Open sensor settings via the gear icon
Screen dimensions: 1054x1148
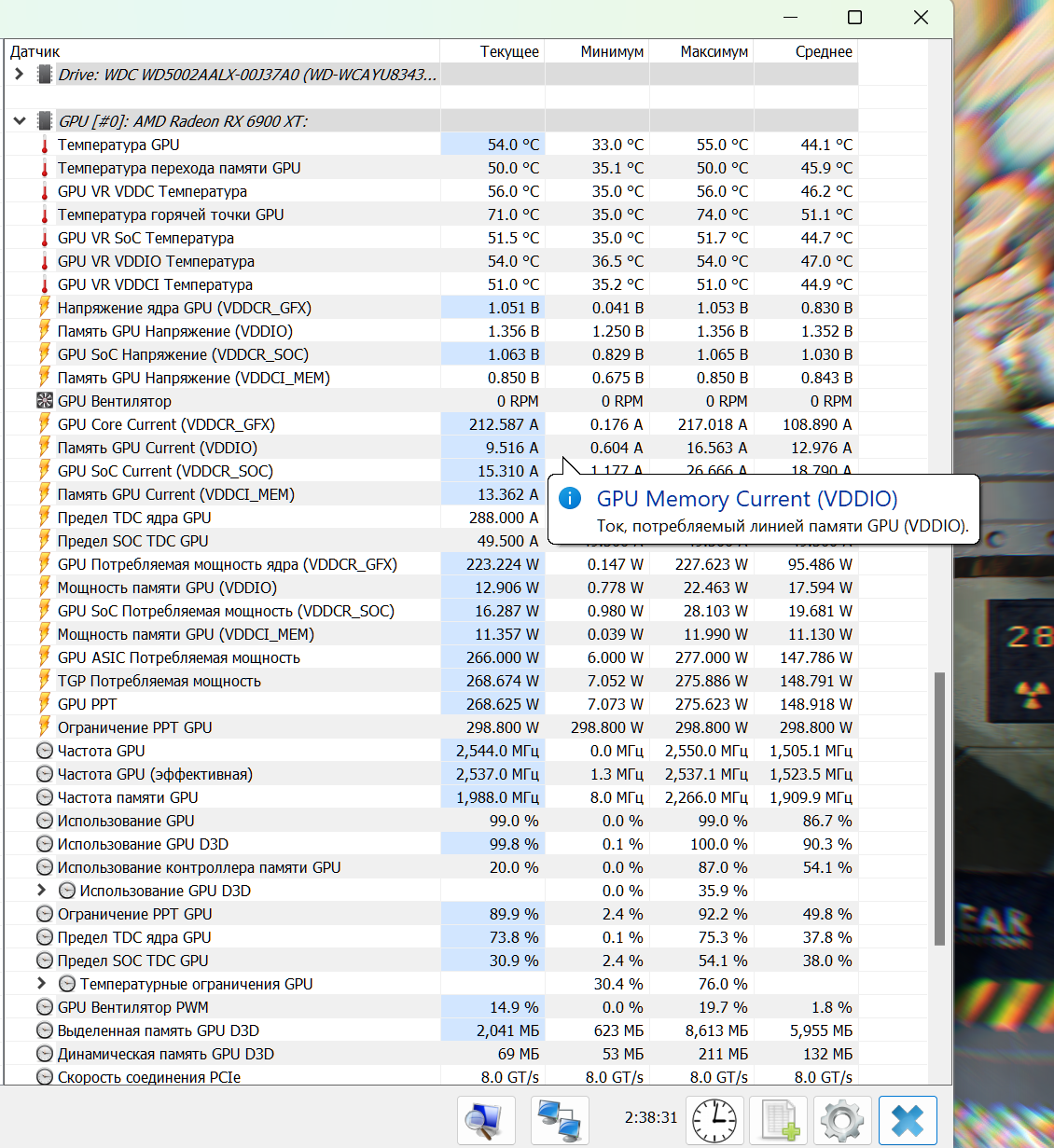click(842, 1119)
